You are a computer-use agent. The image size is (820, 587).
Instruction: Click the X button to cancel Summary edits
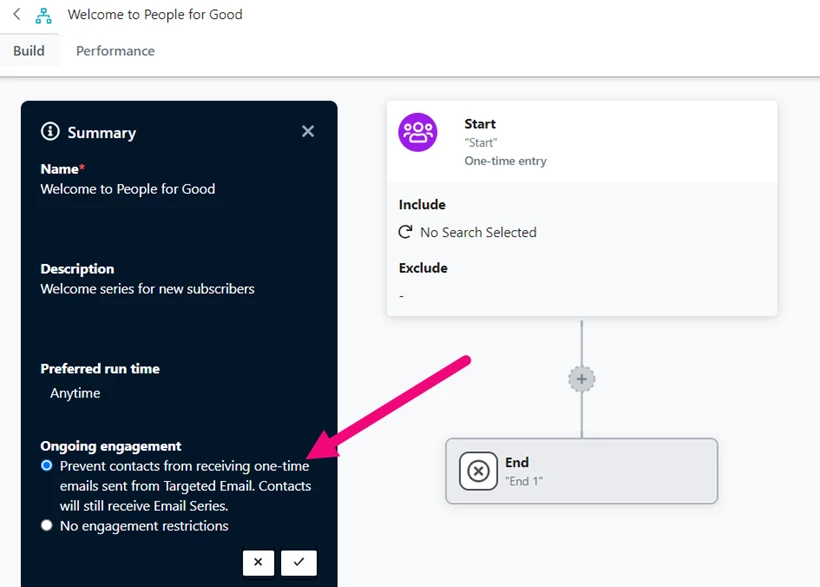258,562
